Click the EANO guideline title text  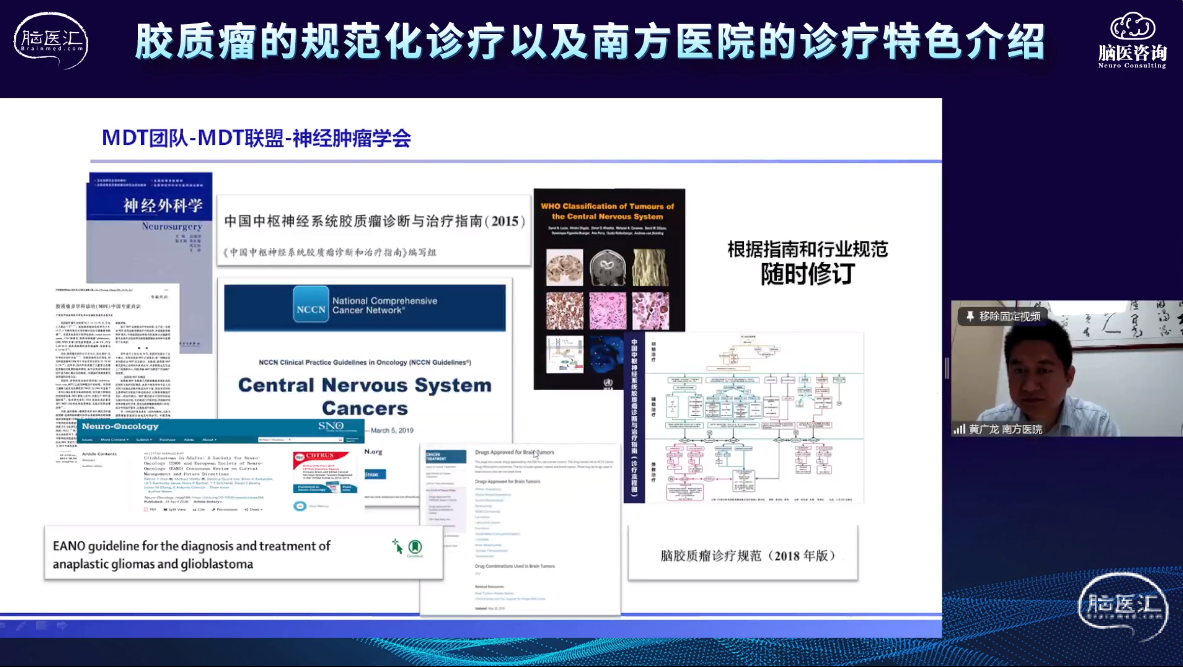(192, 555)
